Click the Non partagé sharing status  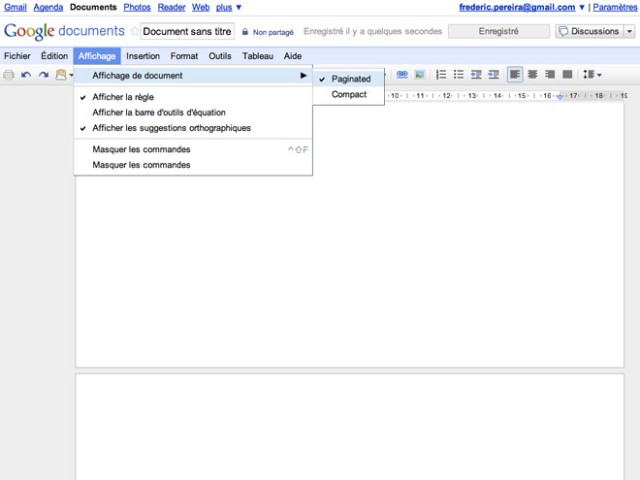coord(273,32)
